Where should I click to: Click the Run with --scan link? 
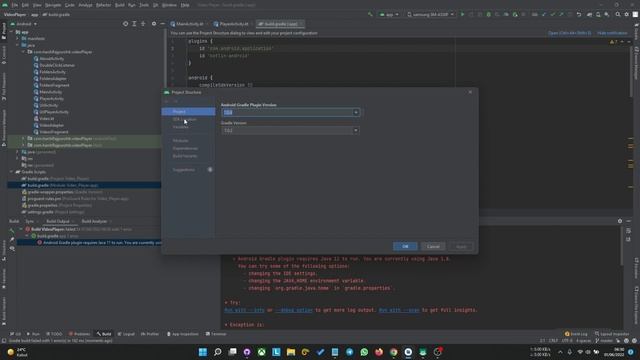pos(399,310)
